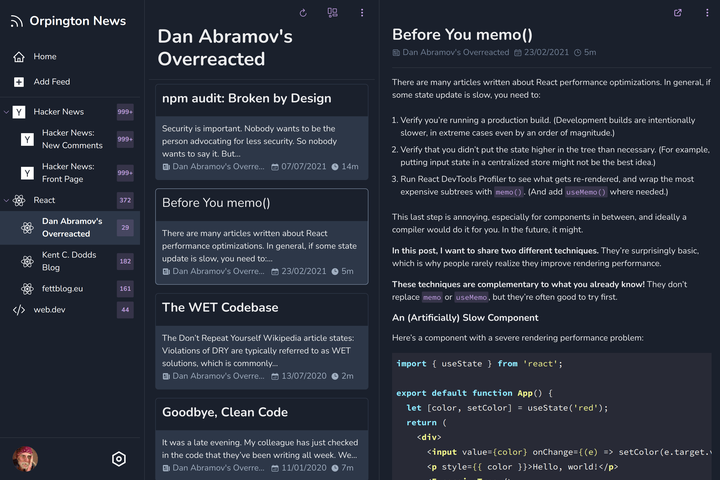
Task: Click the An (Artificially) Slow Component heading
Action: pyautogui.click(x=465, y=318)
